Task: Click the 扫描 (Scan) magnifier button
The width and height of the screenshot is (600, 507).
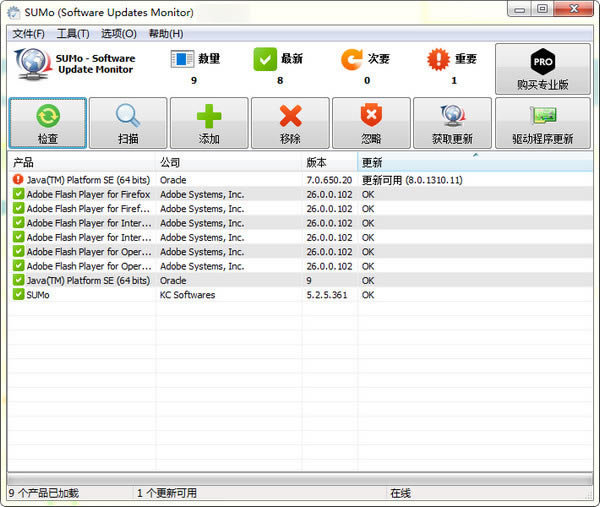Action: tap(128, 123)
